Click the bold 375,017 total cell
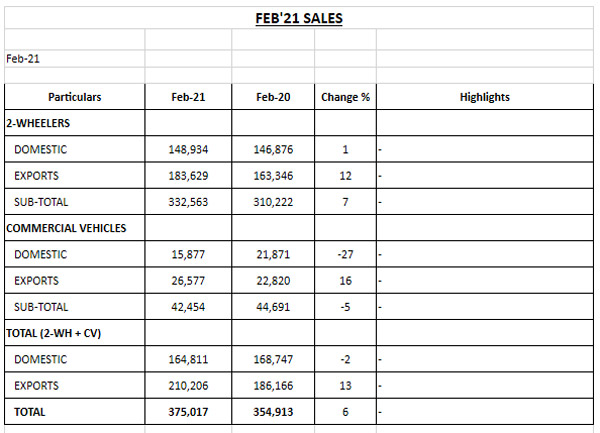The height and width of the screenshot is (433, 600). [187, 411]
